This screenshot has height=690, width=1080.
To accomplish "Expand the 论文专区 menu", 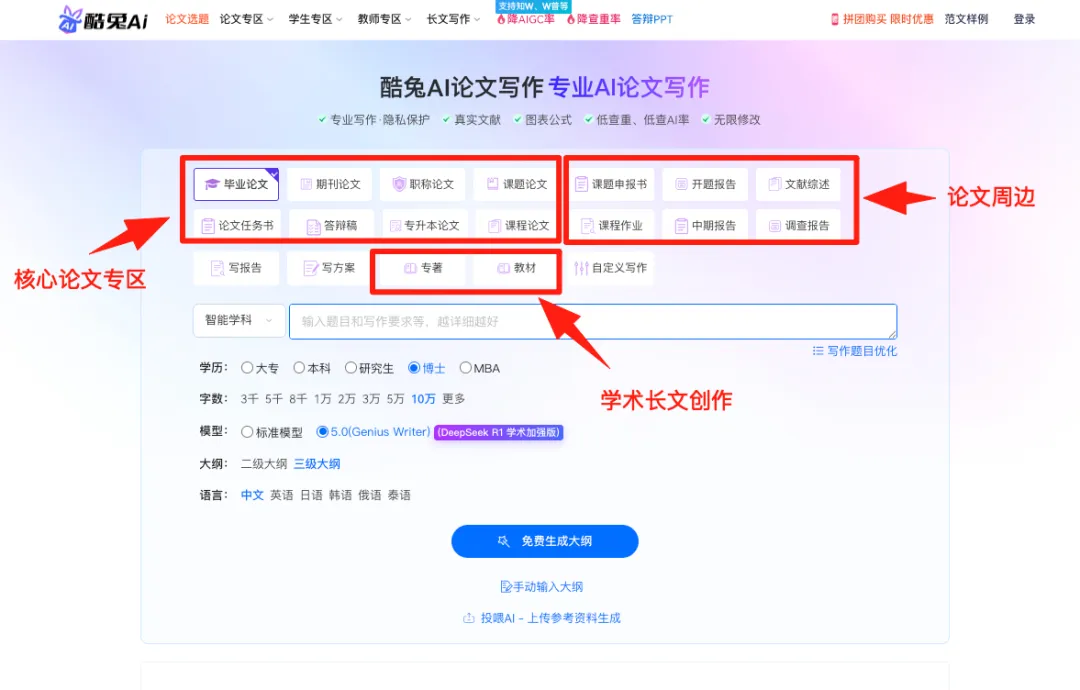I will (247, 19).
